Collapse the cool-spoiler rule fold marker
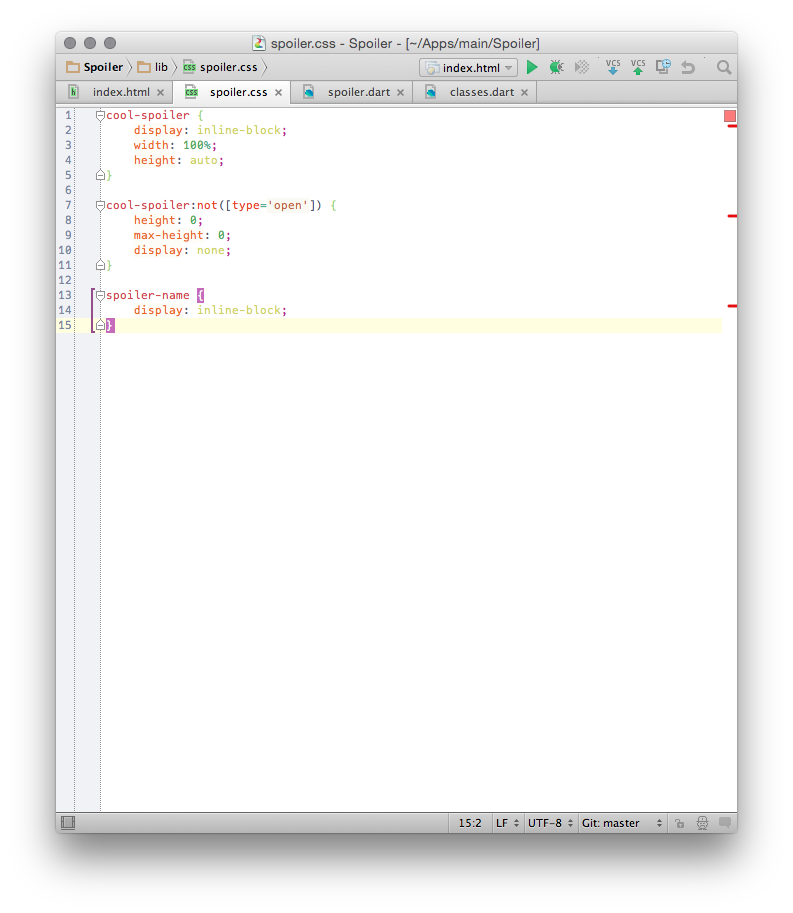793x913 pixels. [x=100, y=115]
